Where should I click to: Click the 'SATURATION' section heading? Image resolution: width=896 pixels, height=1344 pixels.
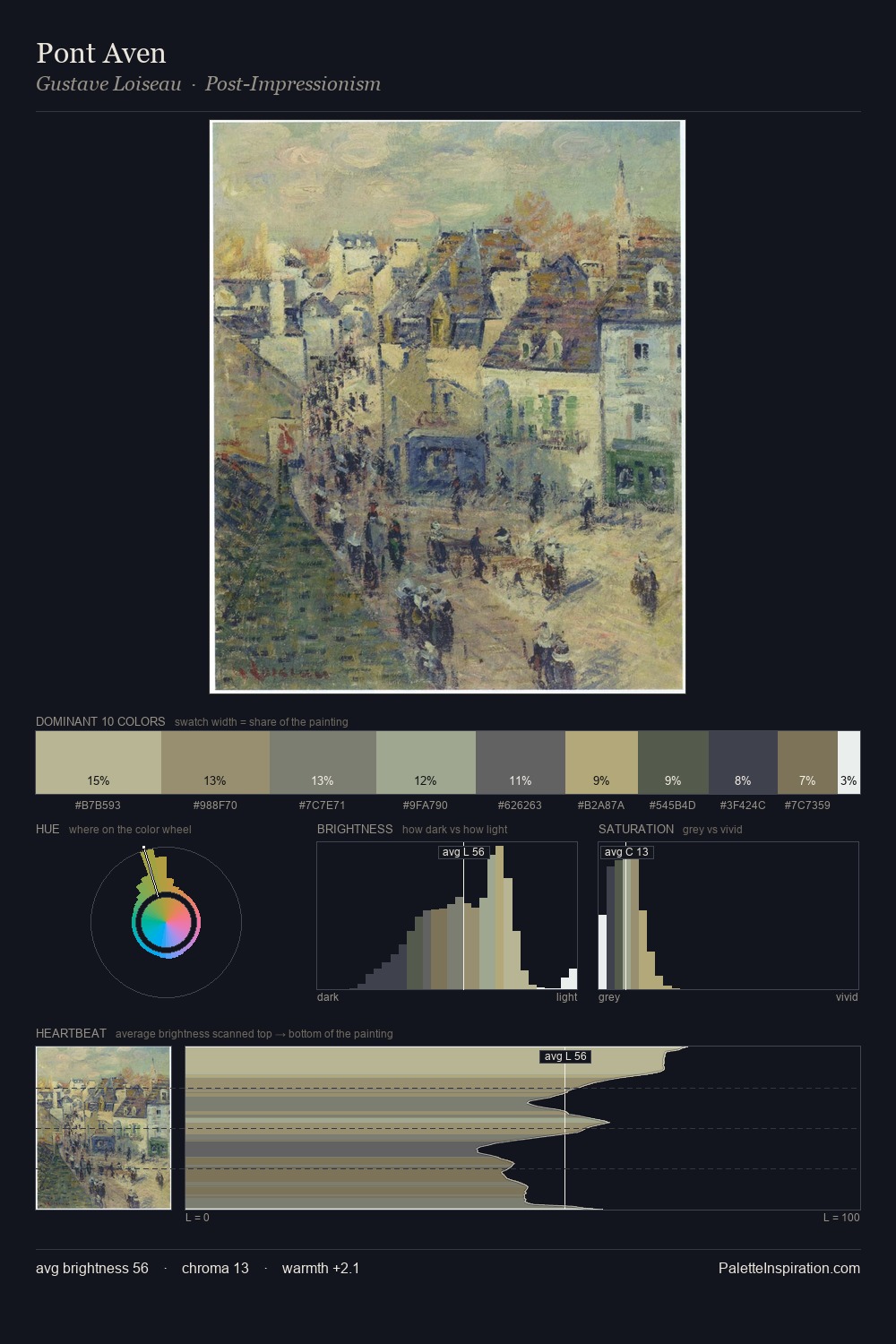click(636, 829)
